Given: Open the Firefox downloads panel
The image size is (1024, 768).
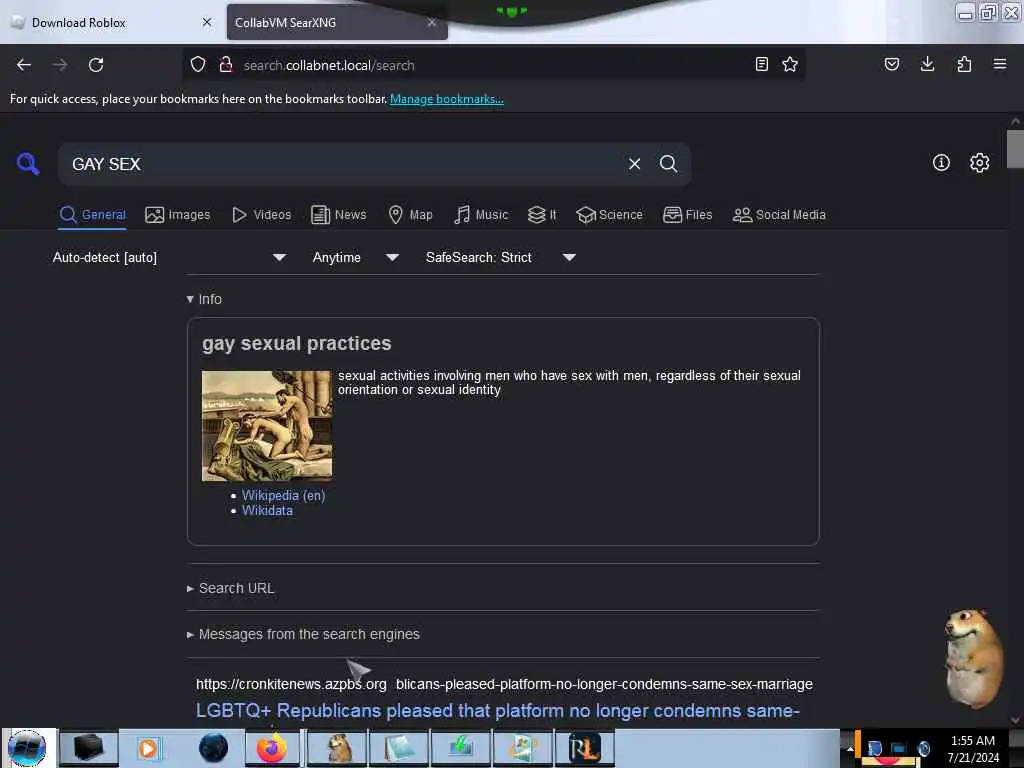Looking at the screenshot, I should (x=927, y=64).
